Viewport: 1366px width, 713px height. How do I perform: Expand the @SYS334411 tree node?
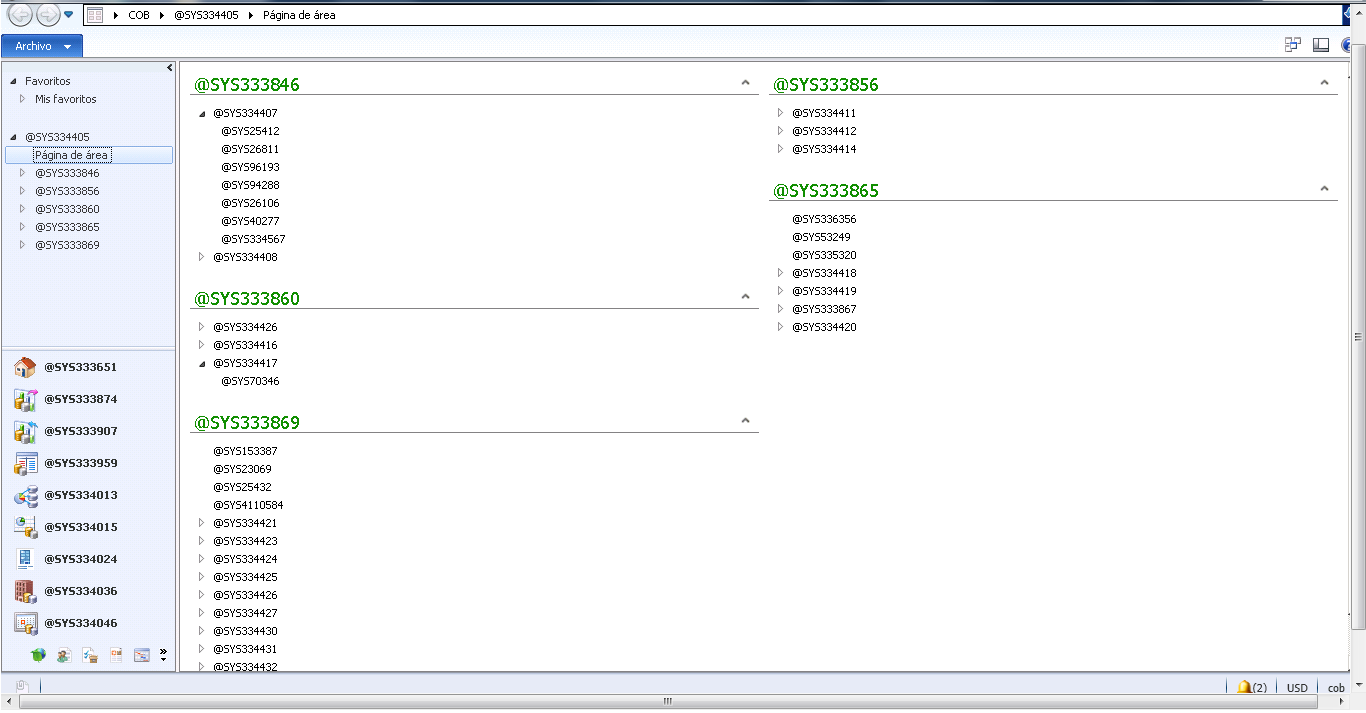click(x=781, y=113)
